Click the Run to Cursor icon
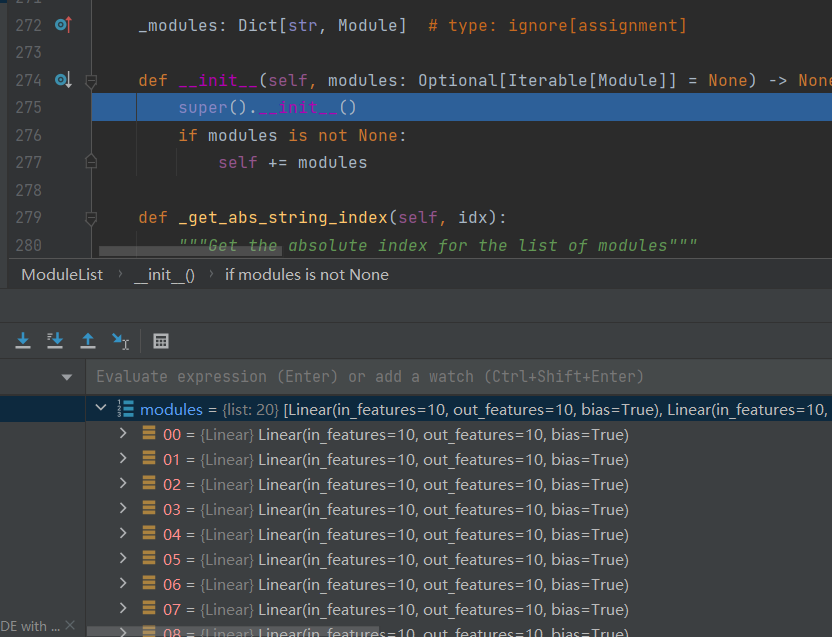832x637 pixels. pyautogui.click(x=120, y=341)
